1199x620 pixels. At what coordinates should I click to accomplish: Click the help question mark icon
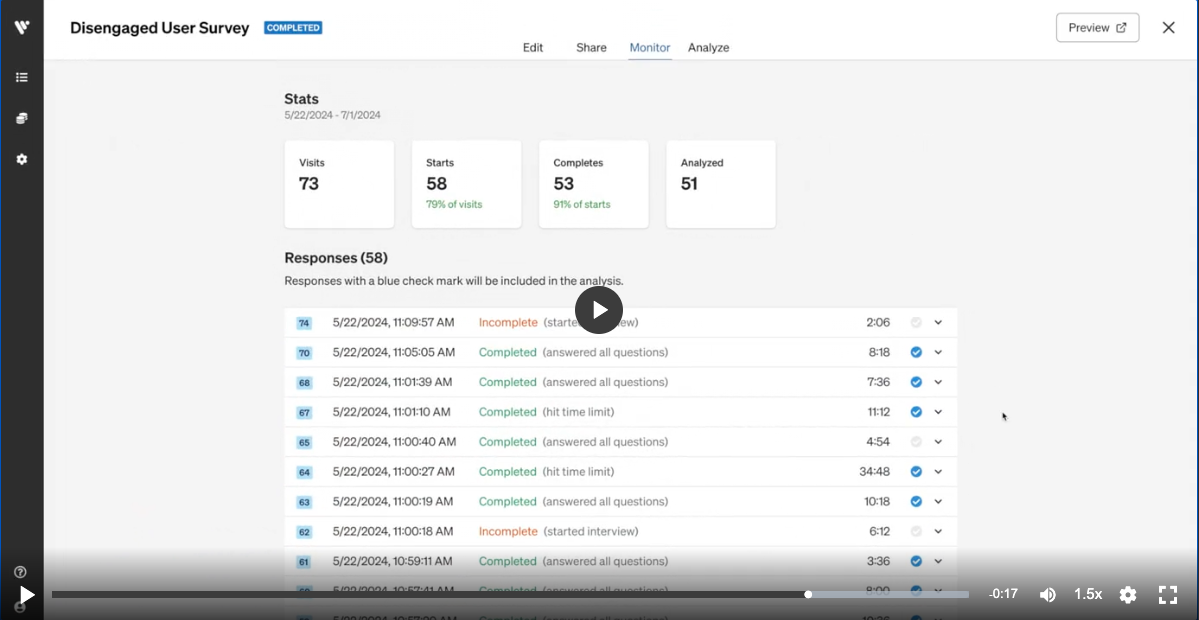(20, 572)
